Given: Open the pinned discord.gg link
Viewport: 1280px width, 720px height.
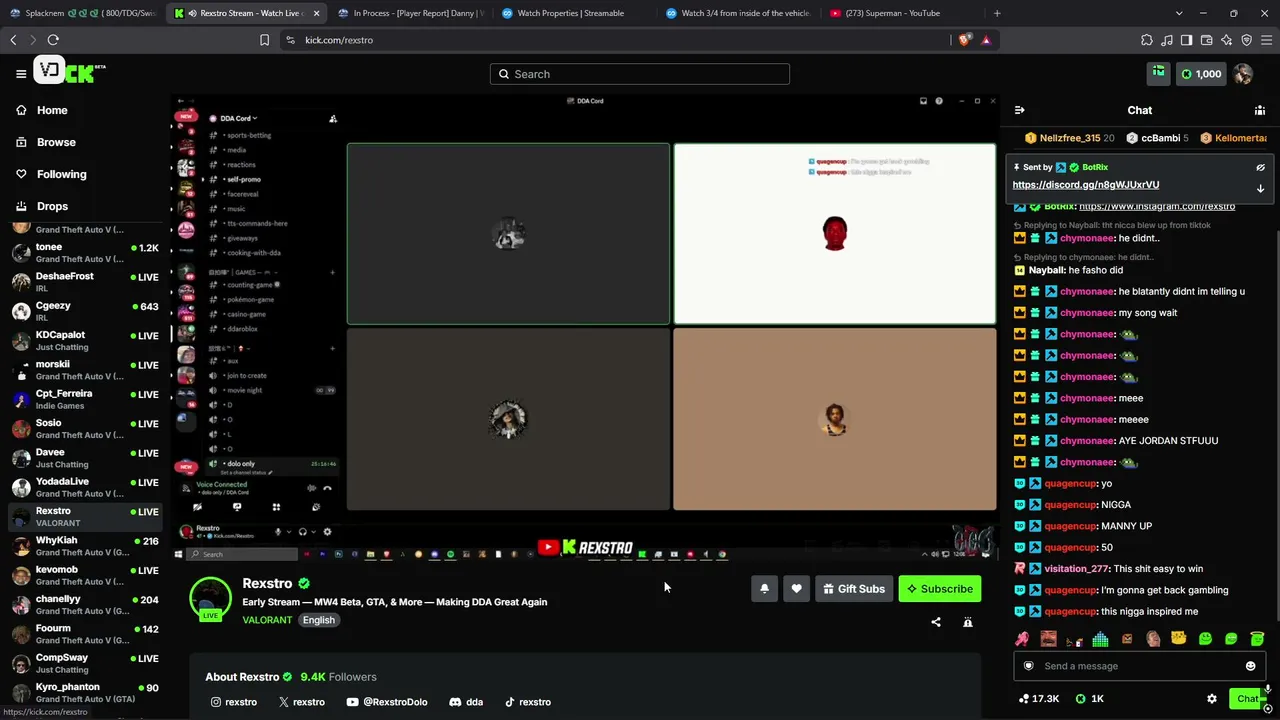Looking at the screenshot, I should pyautogui.click(x=1086, y=185).
